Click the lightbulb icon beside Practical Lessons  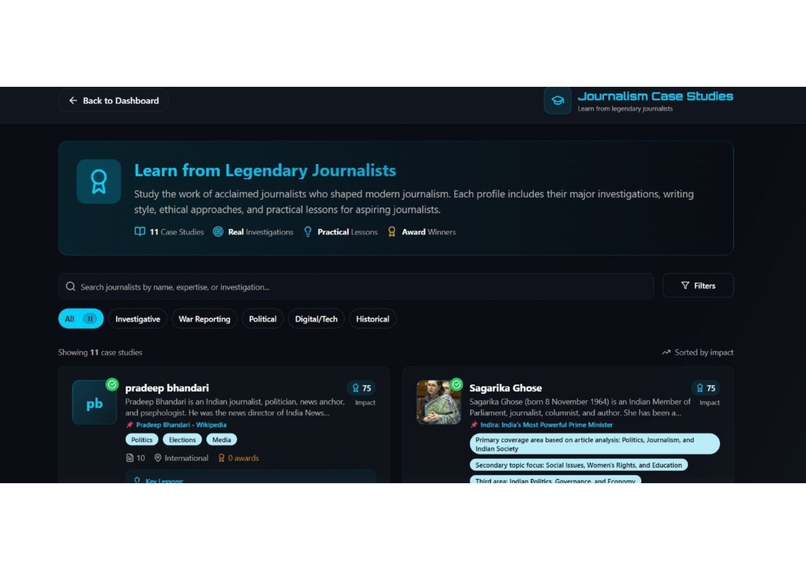coord(307,232)
